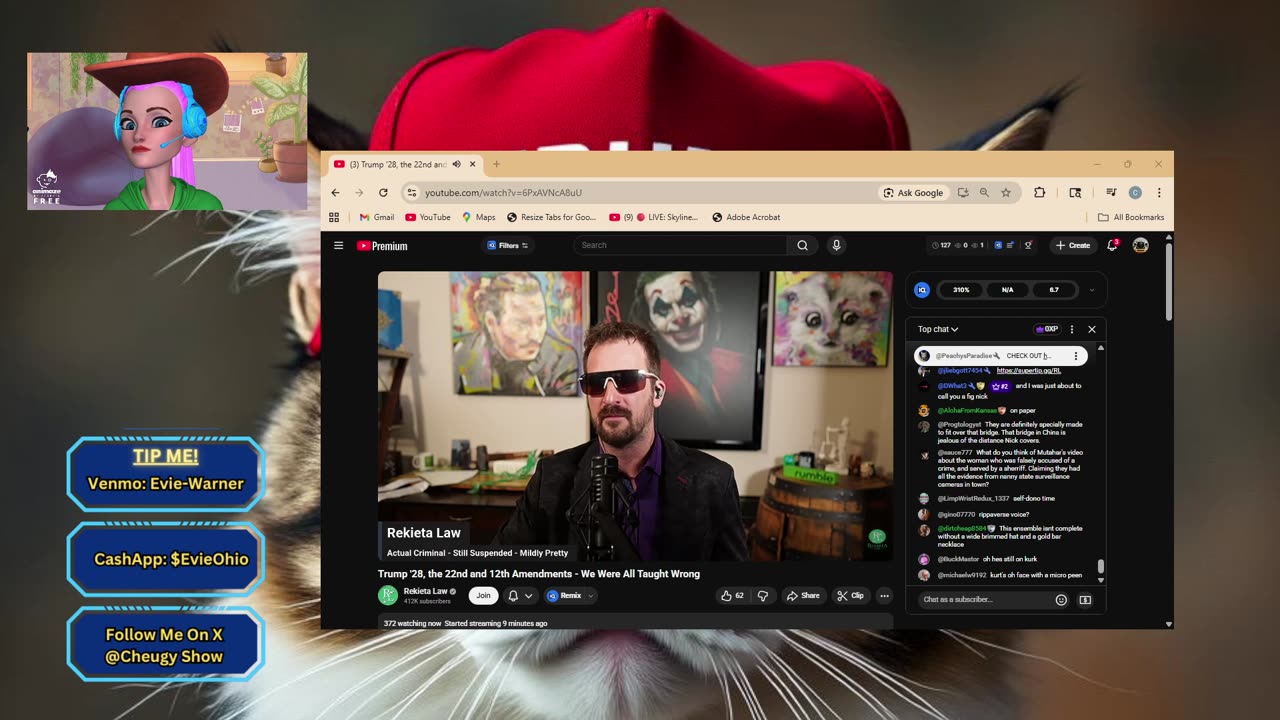Open the pinned message three-dot menu

coord(1076,356)
